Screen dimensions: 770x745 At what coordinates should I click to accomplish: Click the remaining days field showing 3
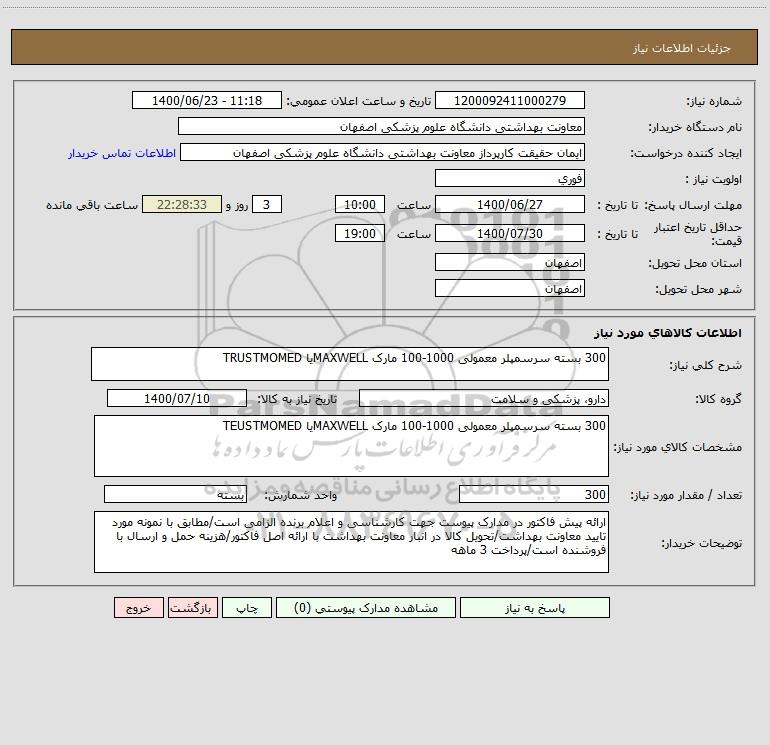pos(267,204)
